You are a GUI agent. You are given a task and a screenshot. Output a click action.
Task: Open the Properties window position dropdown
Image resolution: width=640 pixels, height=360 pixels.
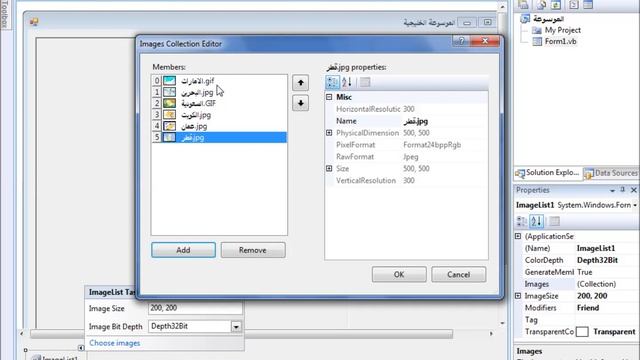(612, 191)
